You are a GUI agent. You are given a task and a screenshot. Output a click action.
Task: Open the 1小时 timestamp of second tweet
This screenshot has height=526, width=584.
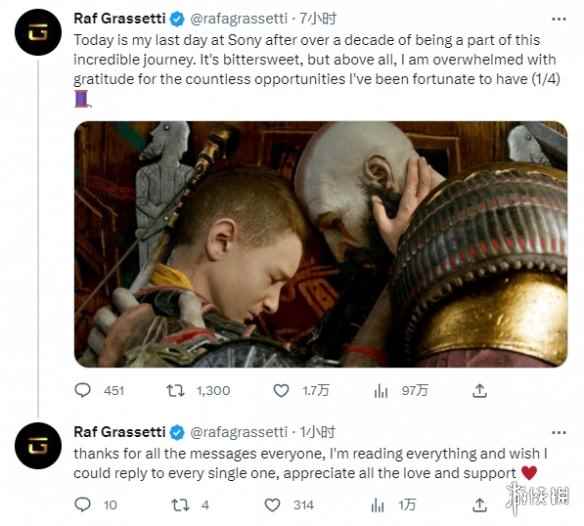pyautogui.click(x=318, y=432)
